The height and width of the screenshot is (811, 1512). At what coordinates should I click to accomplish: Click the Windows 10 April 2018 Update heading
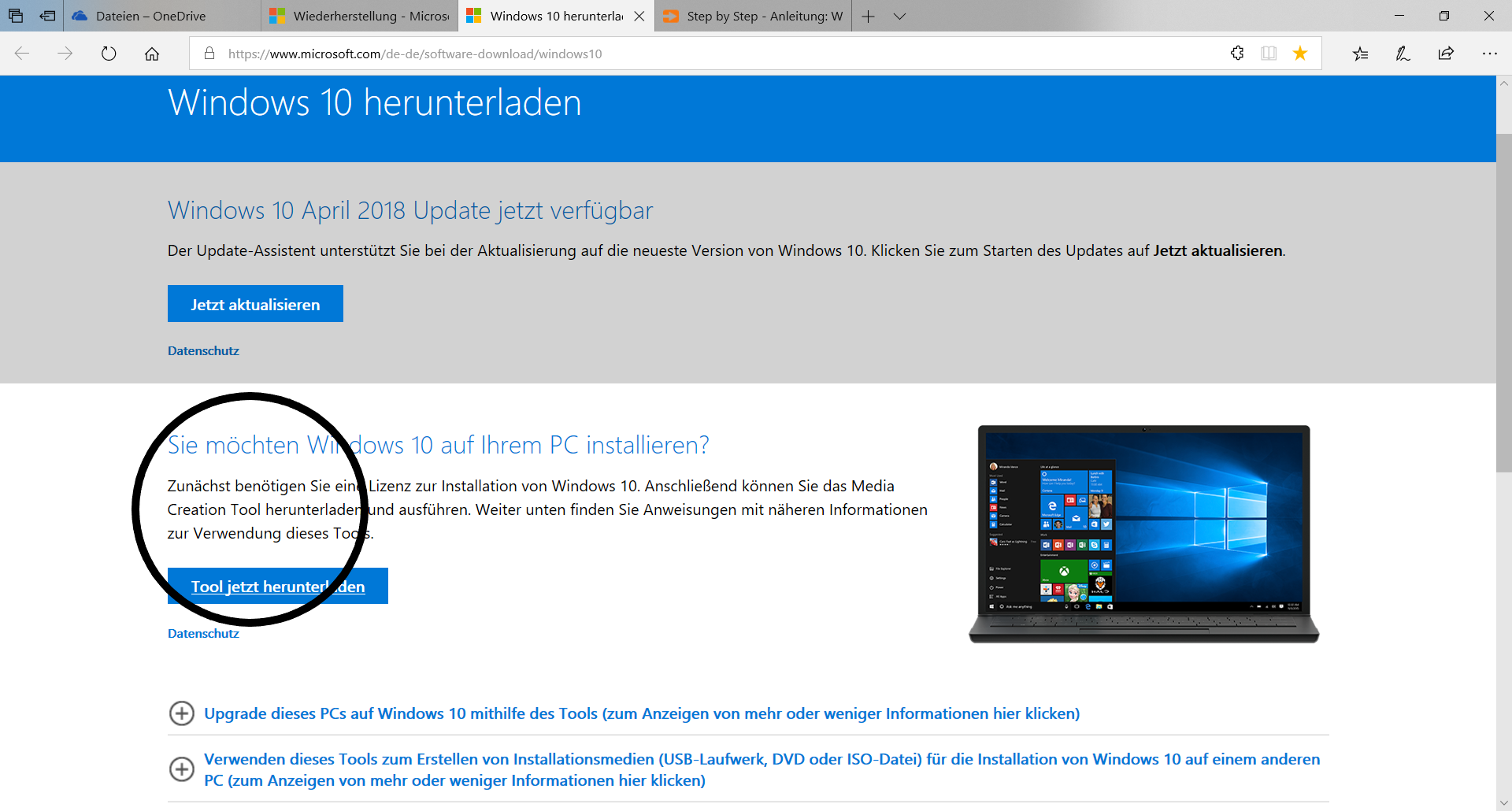pyautogui.click(x=410, y=210)
